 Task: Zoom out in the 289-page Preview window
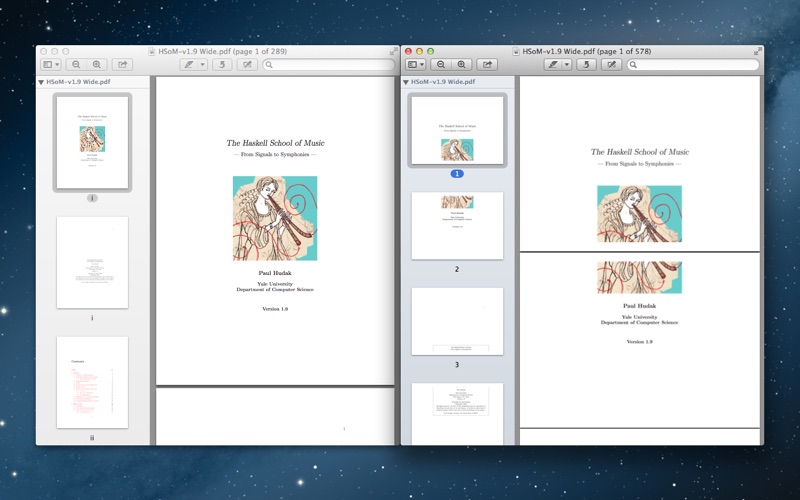[76, 65]
